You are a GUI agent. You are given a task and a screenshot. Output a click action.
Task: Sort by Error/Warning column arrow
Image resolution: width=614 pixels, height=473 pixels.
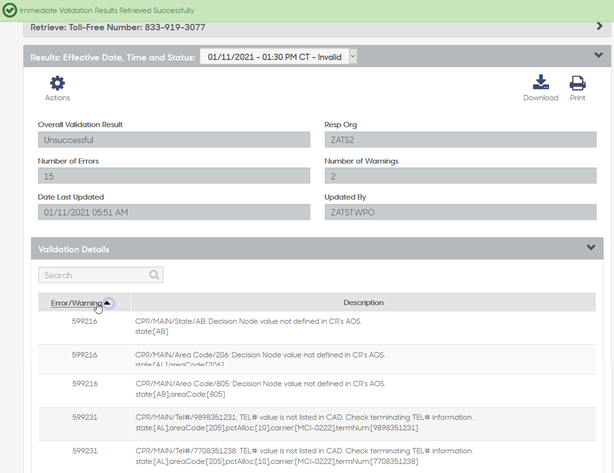pos(107,302)
